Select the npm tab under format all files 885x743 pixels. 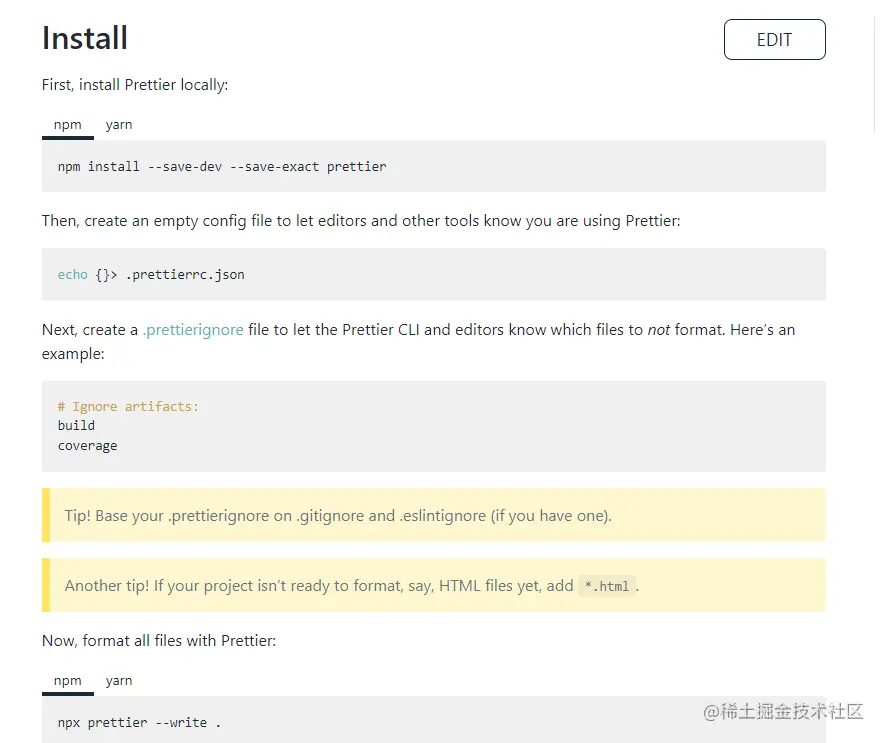(68, 681)
